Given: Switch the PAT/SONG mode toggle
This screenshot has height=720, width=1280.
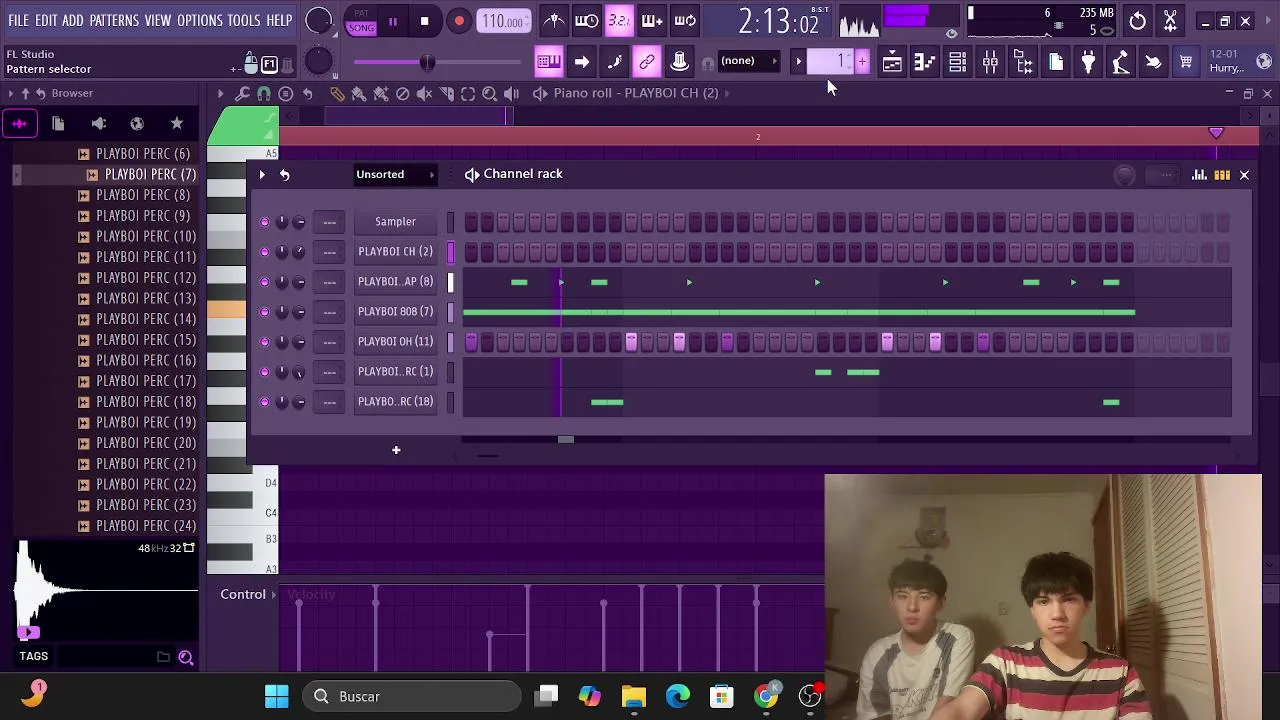Looking at the screenshot, I should click(362, 22).
